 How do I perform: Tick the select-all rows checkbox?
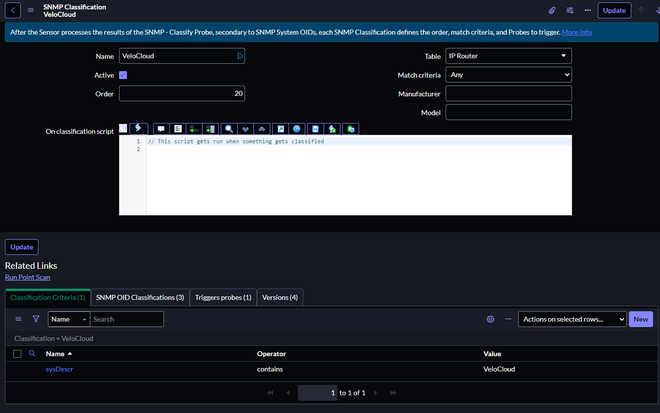click(x=17, y=354)
